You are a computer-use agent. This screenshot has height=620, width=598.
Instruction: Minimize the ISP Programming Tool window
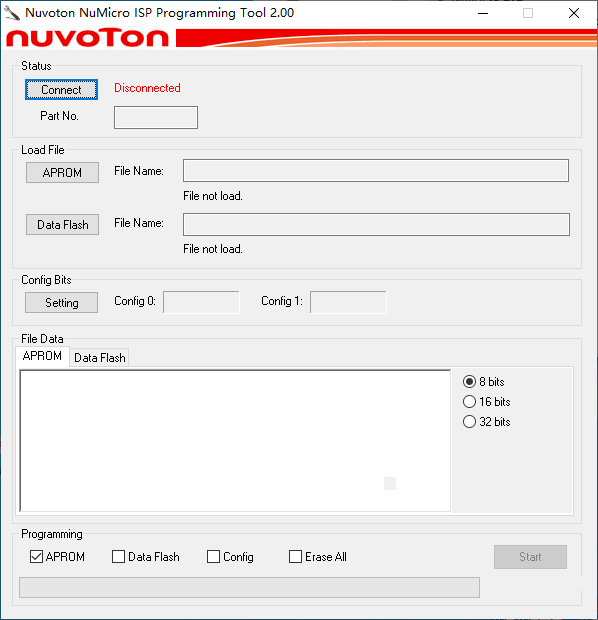click(x=483, y=13)
